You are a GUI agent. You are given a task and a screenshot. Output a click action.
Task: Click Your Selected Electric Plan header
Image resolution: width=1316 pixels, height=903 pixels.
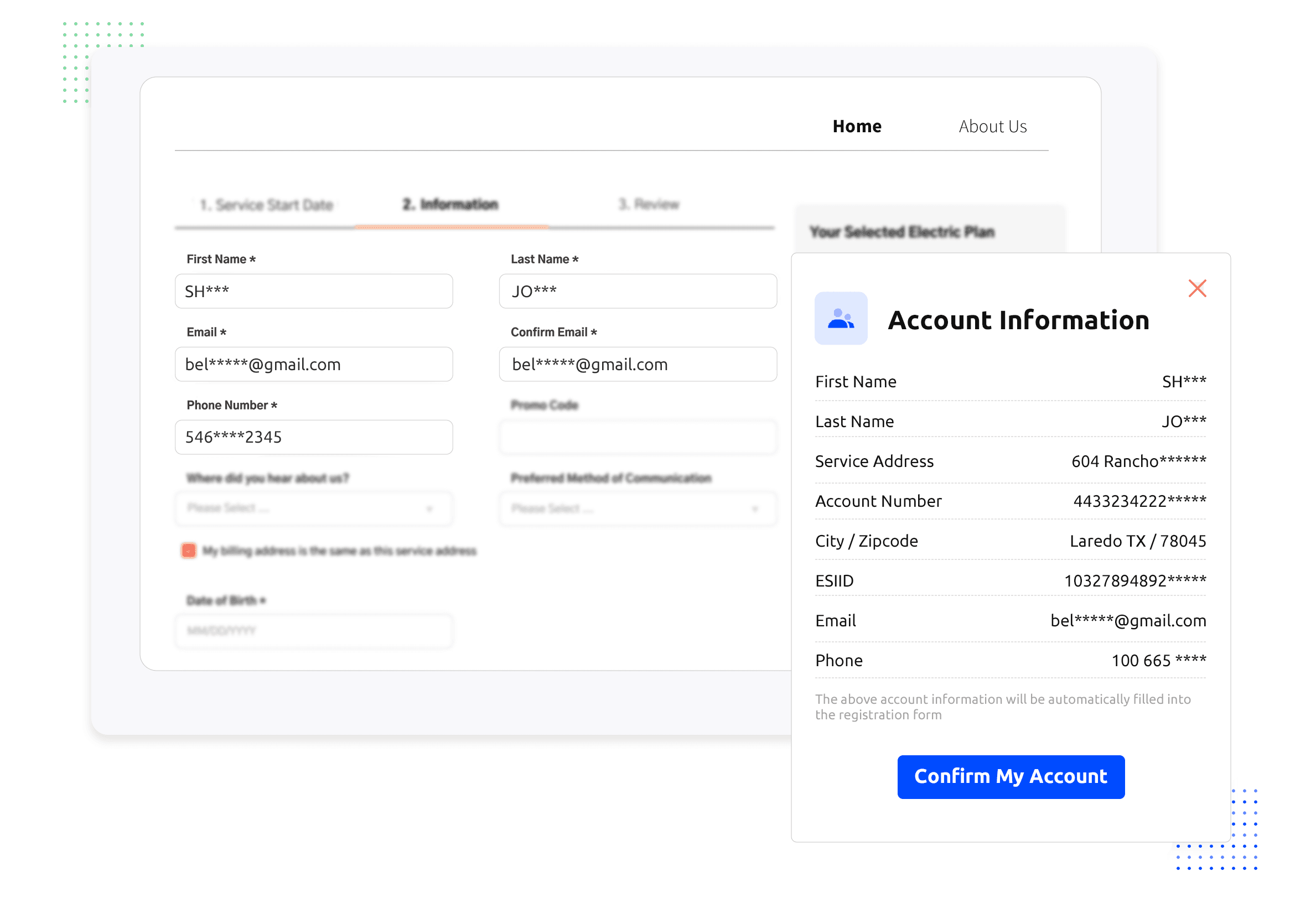(x=901, y=231)
